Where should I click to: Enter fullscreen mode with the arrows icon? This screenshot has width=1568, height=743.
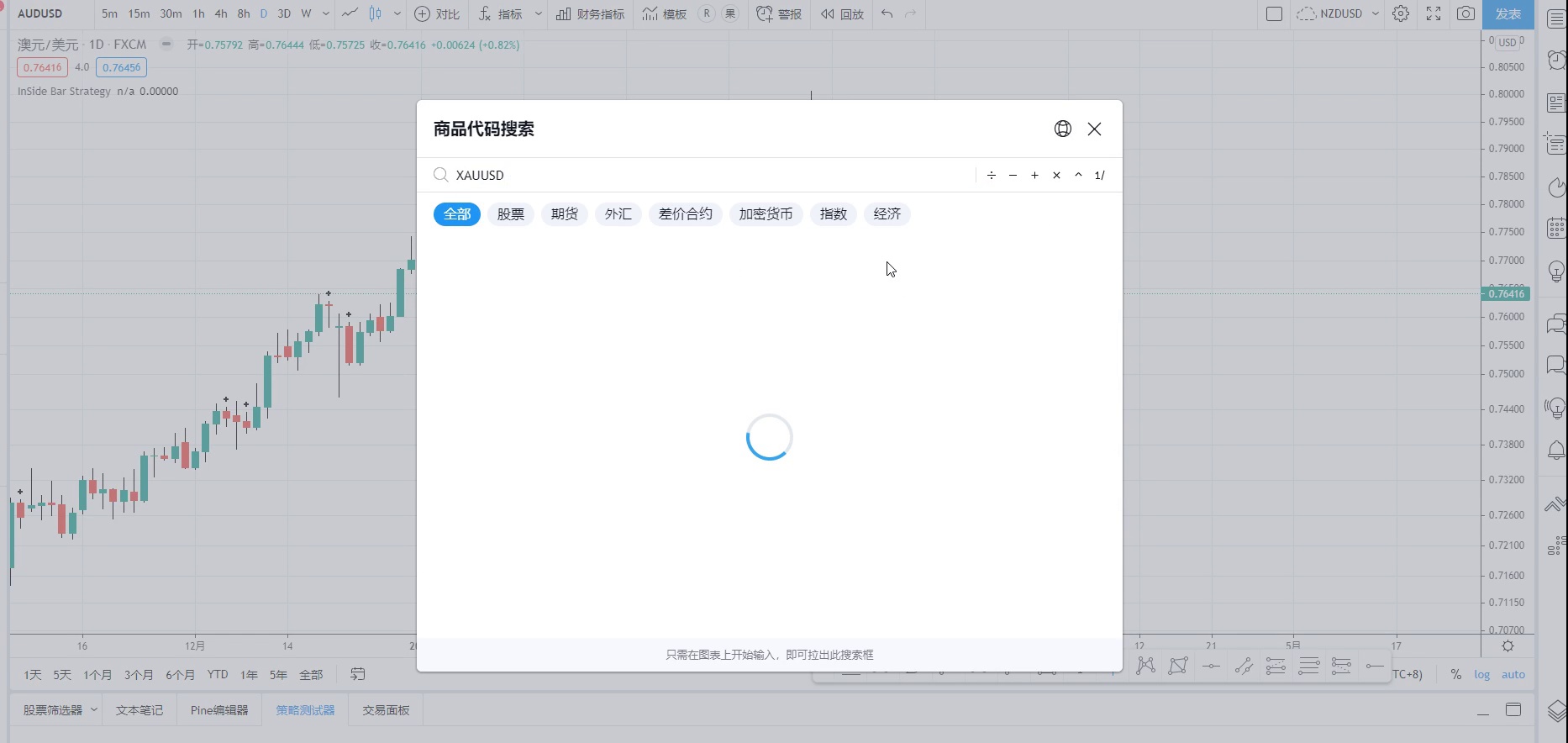coord(1434,13)
